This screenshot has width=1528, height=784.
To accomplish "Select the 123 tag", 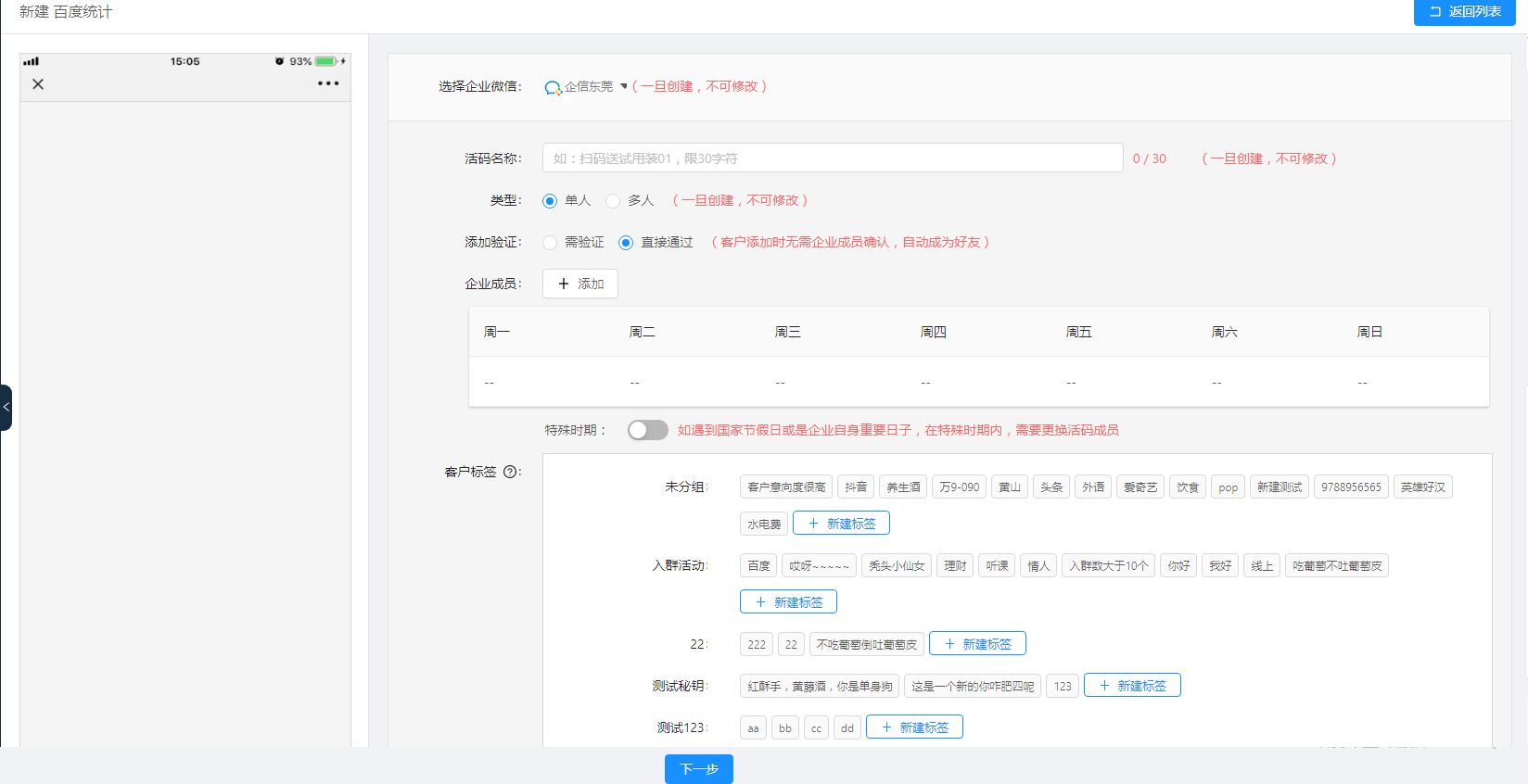I will 1063,686.
